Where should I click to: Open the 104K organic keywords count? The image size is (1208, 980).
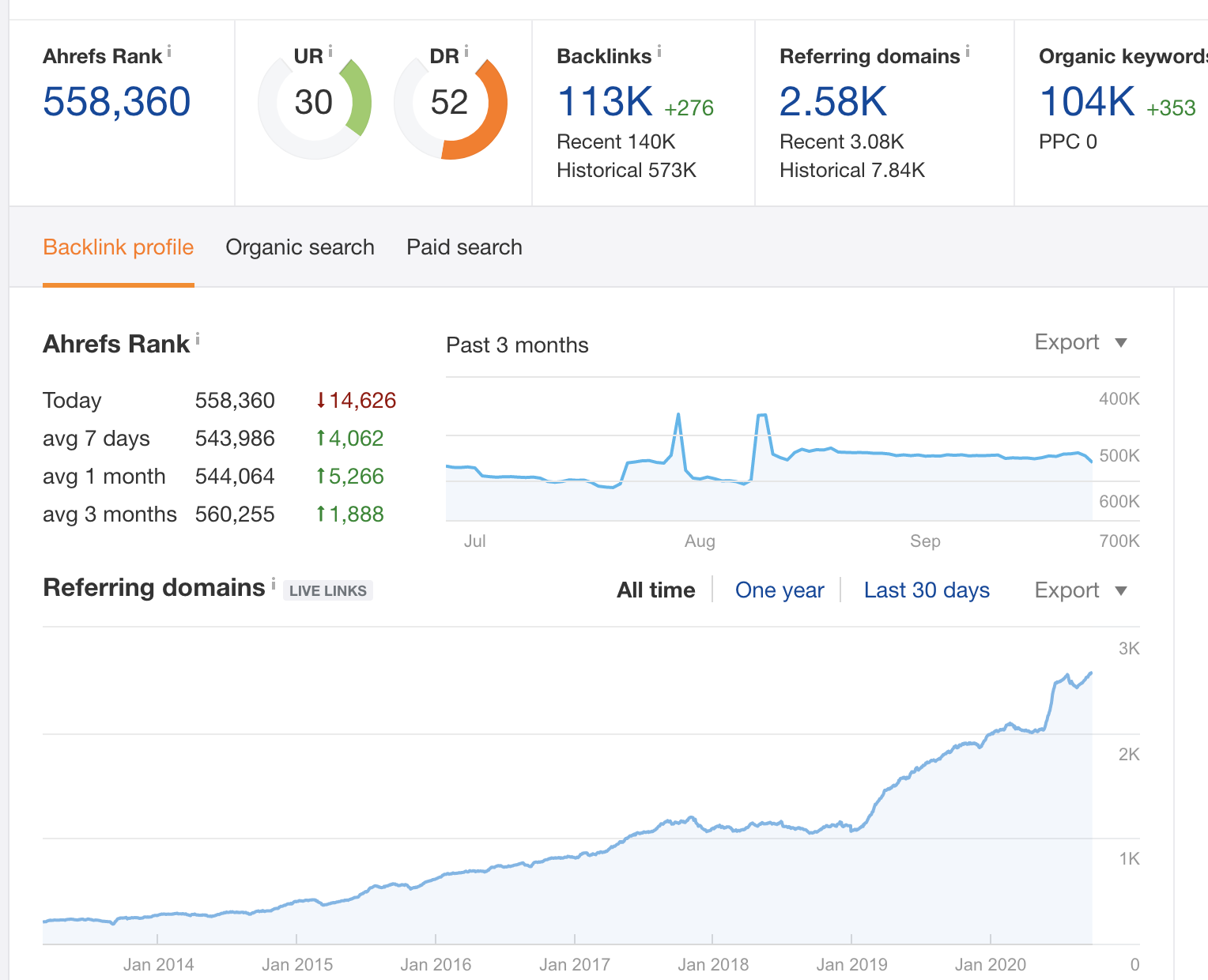(x=1088, y=102)
